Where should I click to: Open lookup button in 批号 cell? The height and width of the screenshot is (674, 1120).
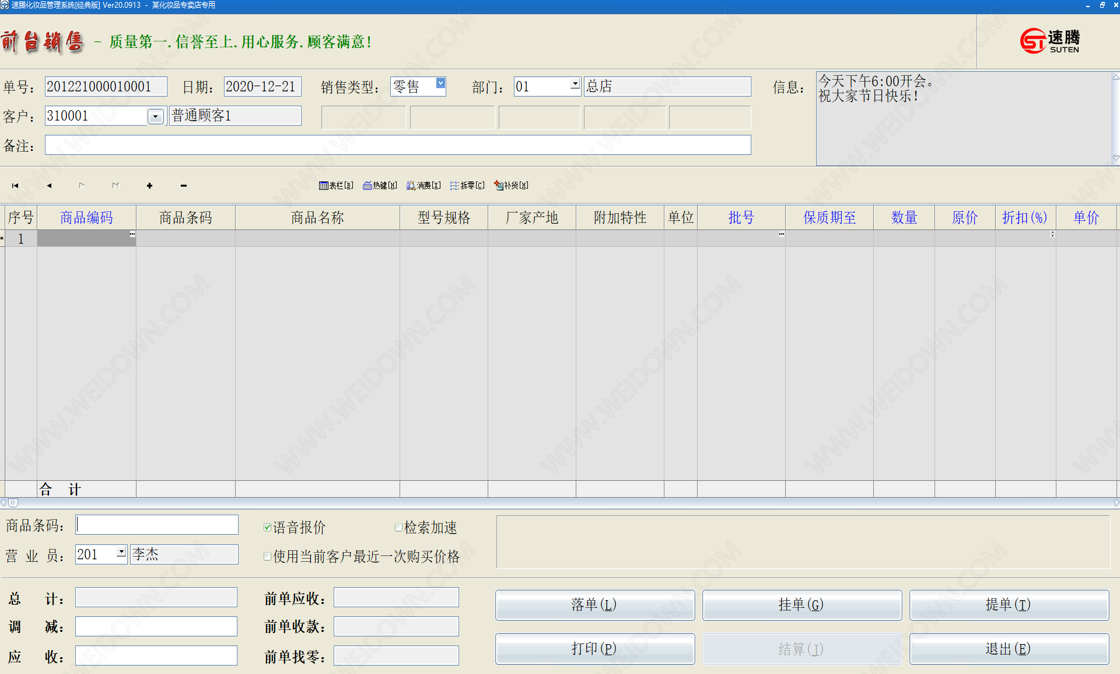(x=781, y=234)
